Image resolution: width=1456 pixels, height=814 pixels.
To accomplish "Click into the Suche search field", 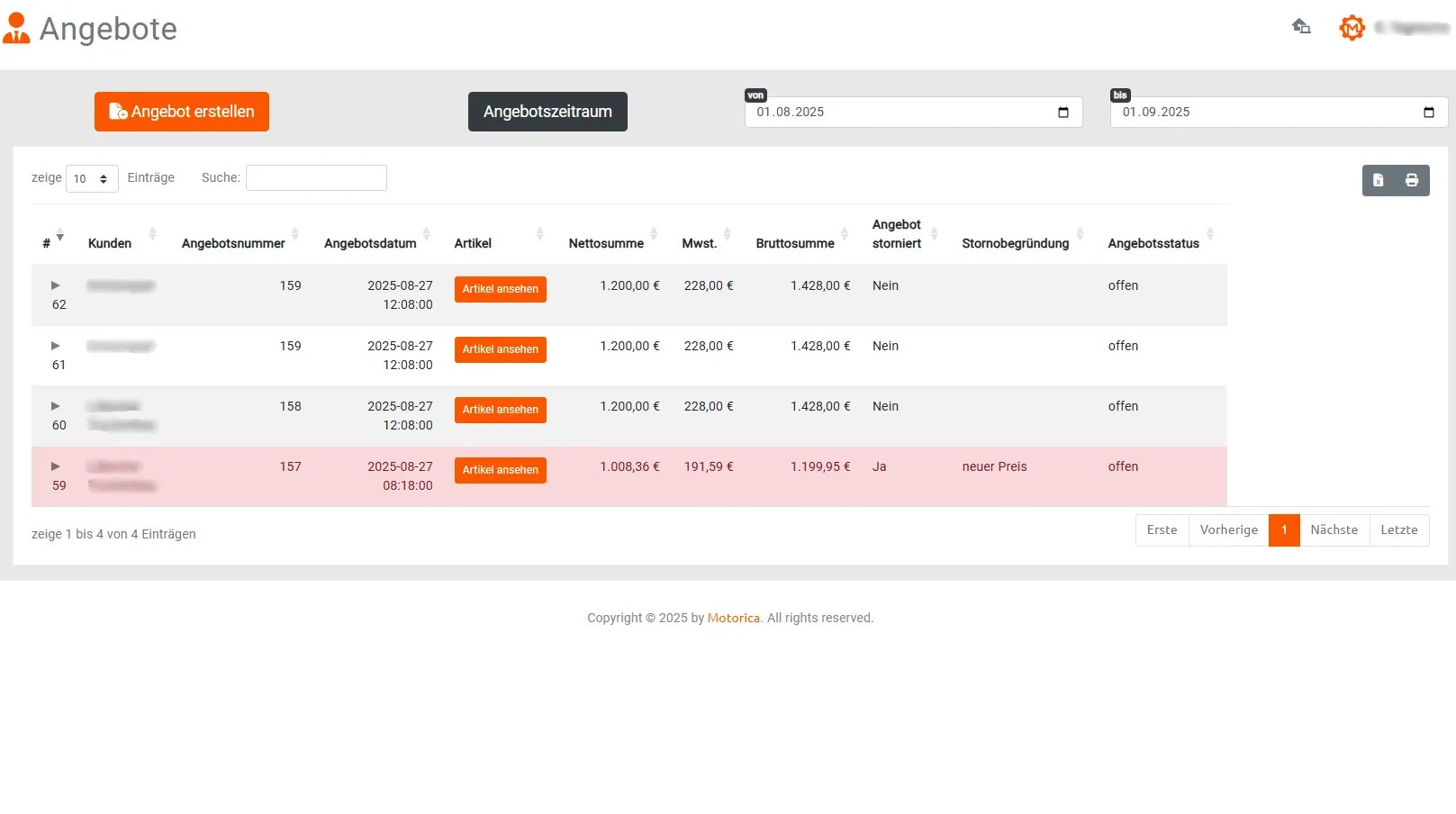I will point(316,178).
